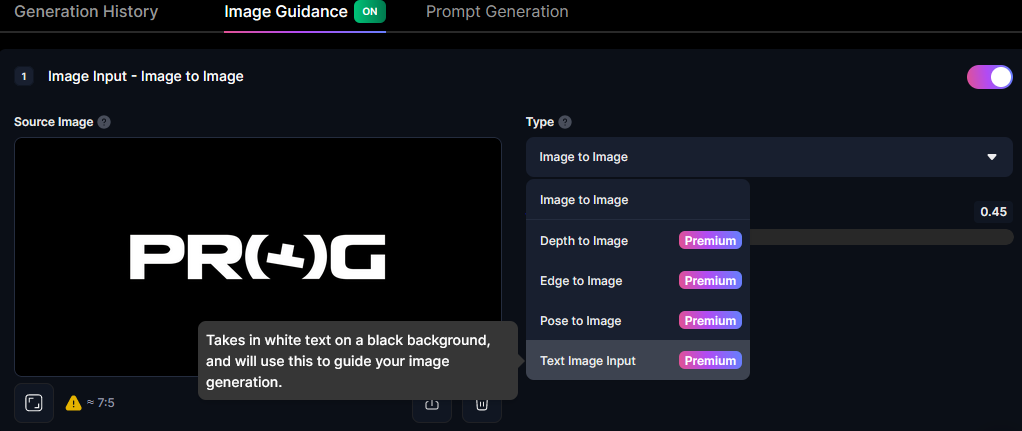Click Premium badge beside Text Image Input
The height and width of the screenshot is (431, 1022).
tap(710, 361)
